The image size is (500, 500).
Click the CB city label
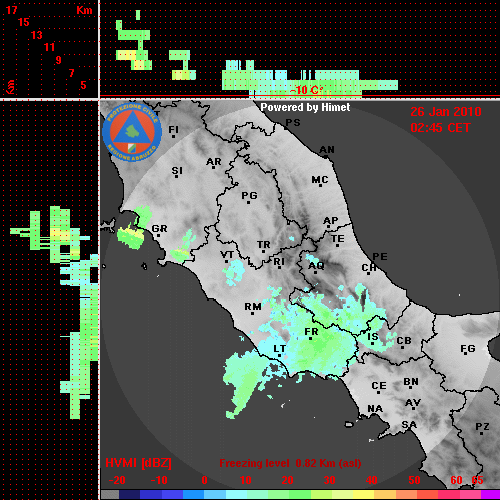pyautogui.click(x=404, y=341)
